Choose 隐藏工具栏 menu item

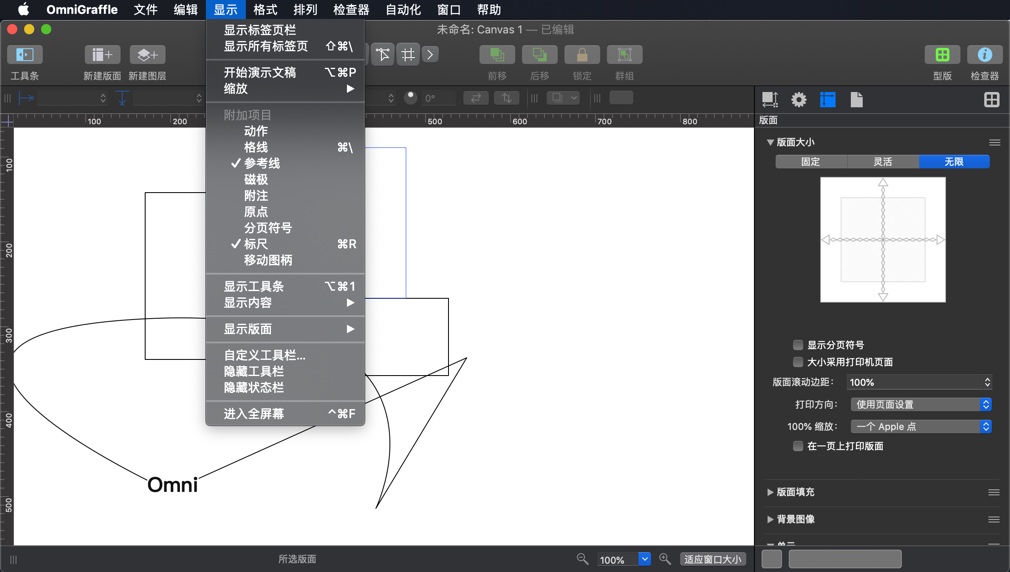(x=285, y=372)
